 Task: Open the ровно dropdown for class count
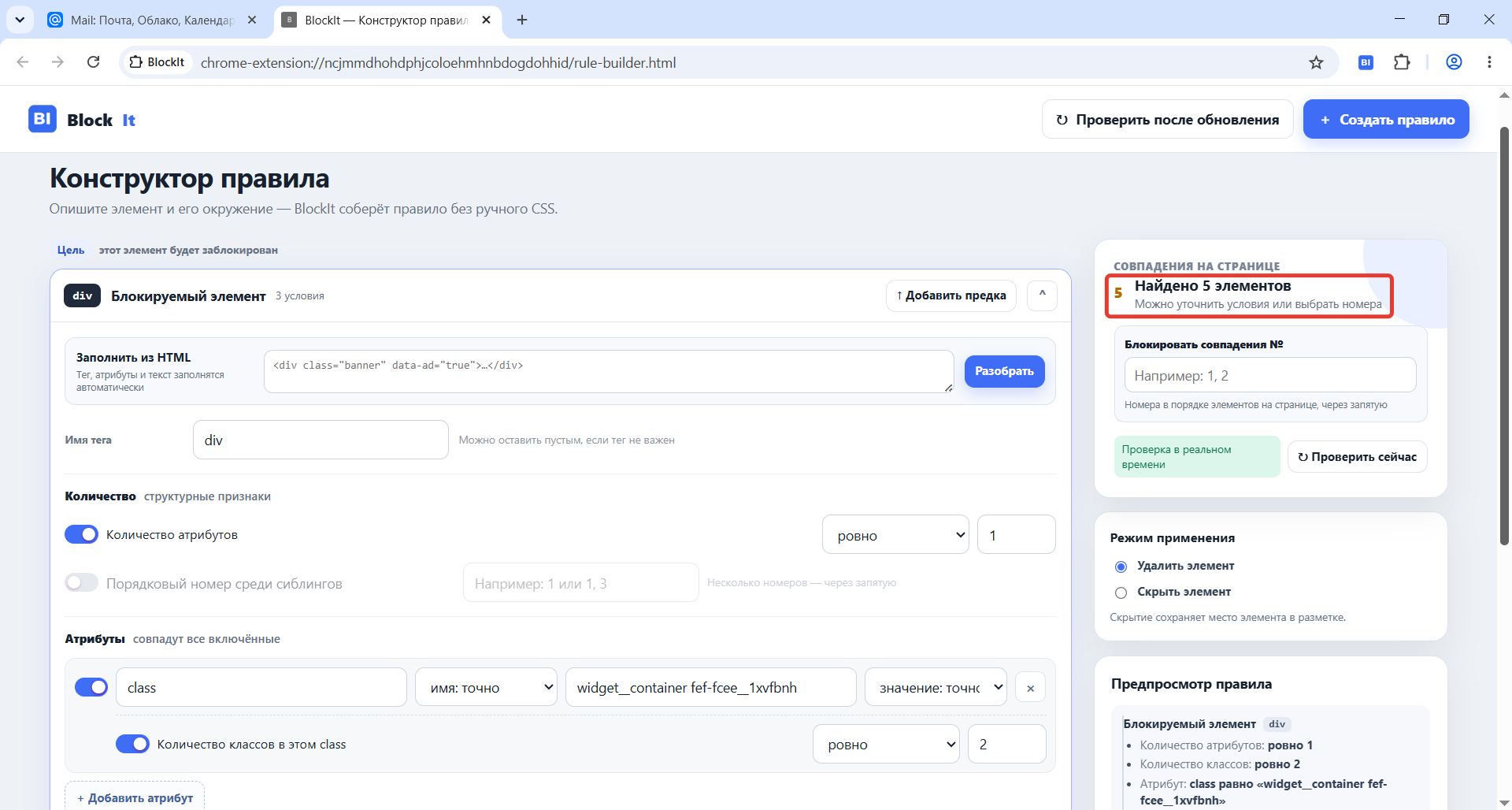(886, 744)
